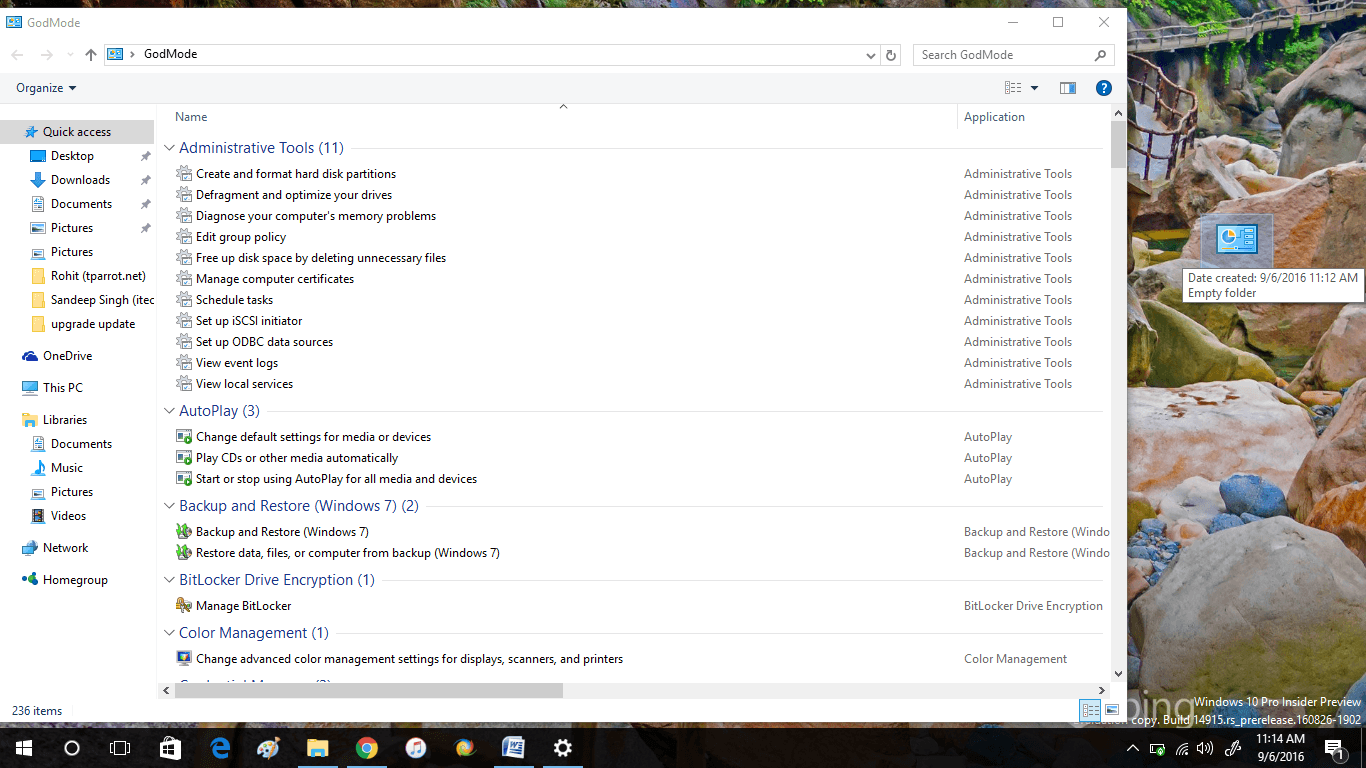Click Change default settings for media icon
Image resolution: width=1366 pixels, height=768 pixels.
(x=184, y=437)
